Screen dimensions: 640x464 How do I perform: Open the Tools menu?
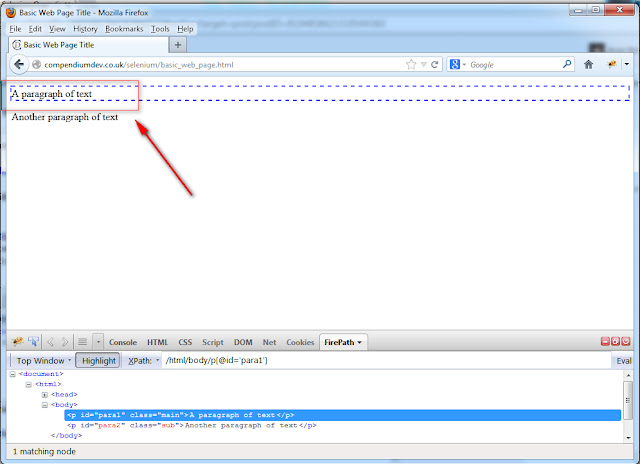(160, 29)
